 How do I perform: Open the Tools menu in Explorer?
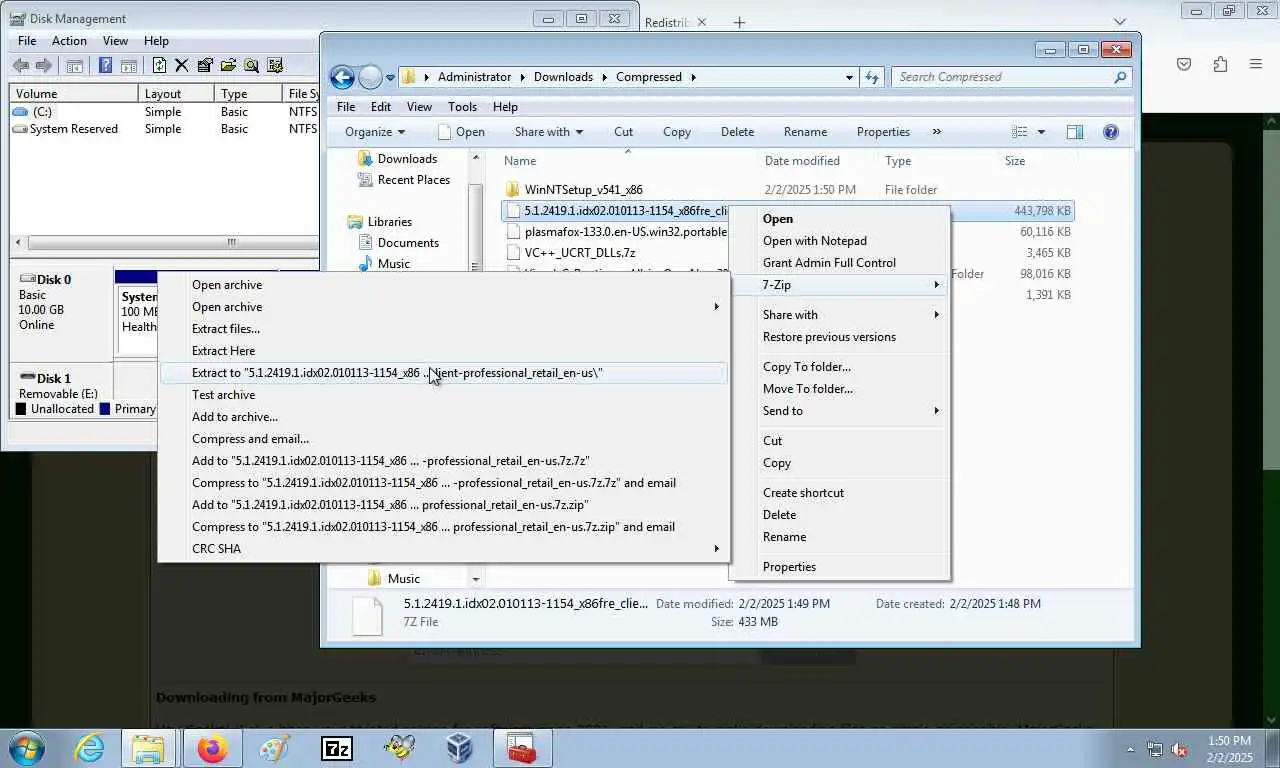(x=462, y=107)
